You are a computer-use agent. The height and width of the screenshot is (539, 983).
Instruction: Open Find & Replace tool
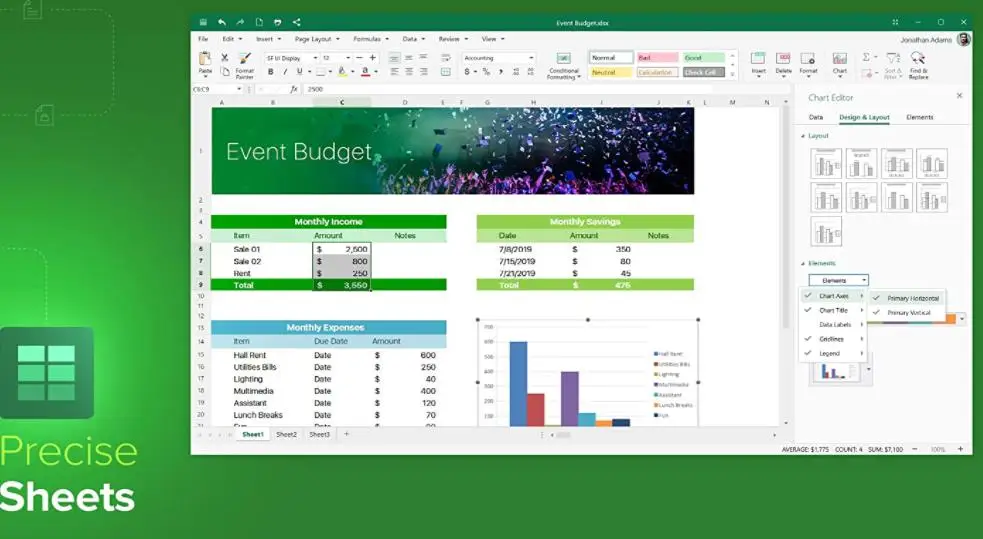pyautogui.click(x=918, y=60)
